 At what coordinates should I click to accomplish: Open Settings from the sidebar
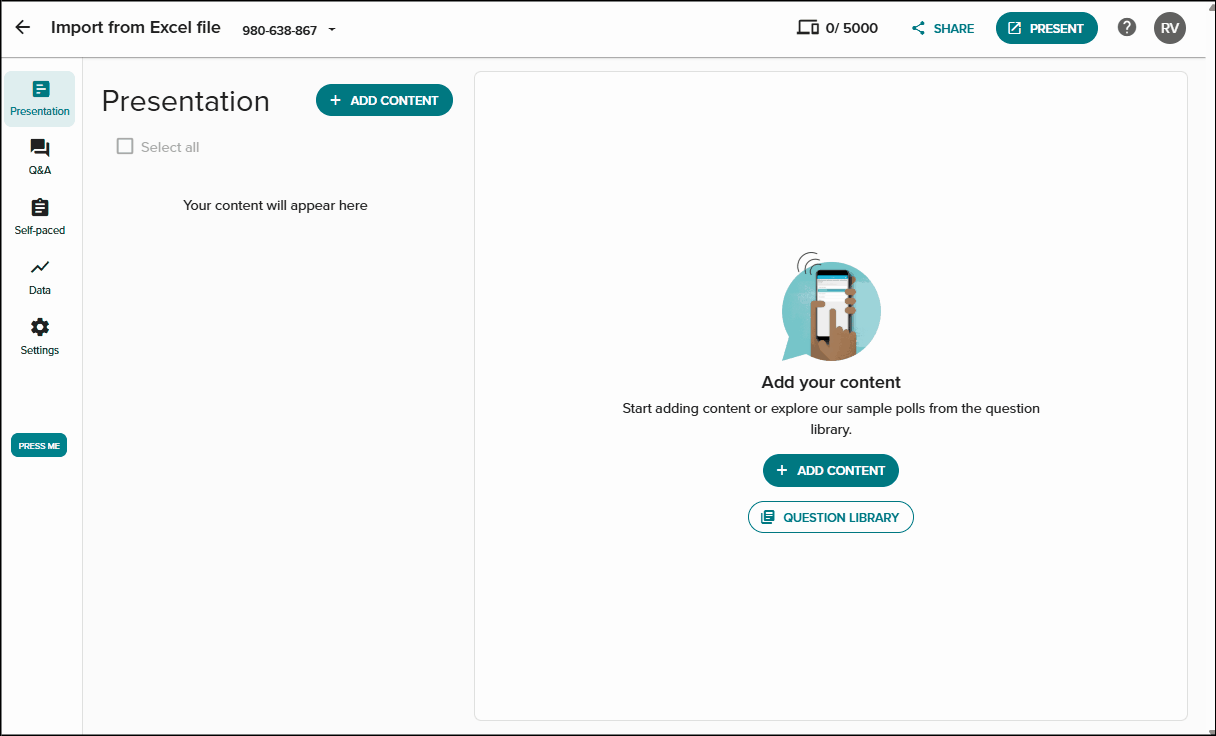(40, 337)
